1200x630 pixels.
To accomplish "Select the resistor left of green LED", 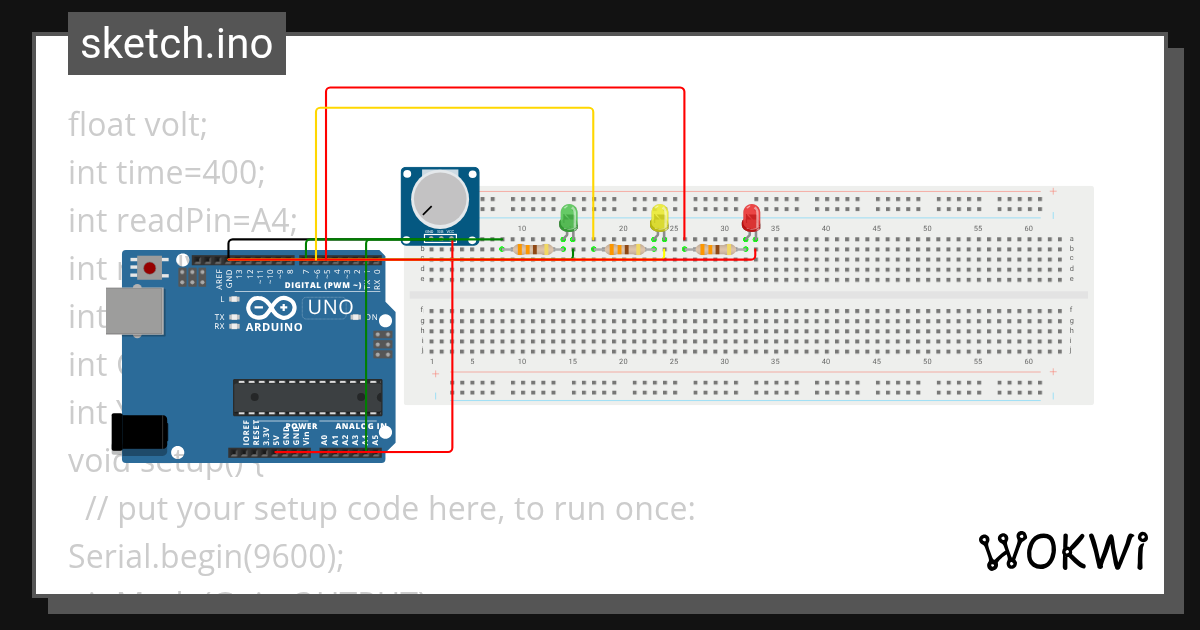I will point(531,249).
